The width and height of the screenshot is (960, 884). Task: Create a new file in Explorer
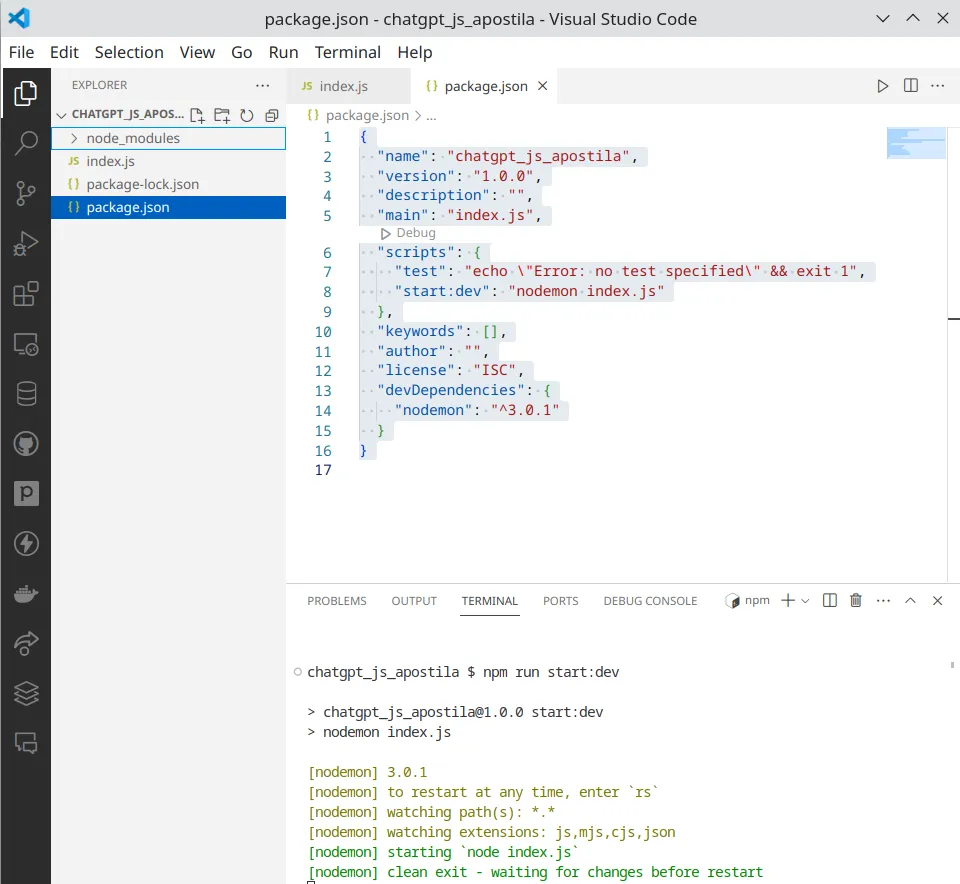(x=197, y=115)
